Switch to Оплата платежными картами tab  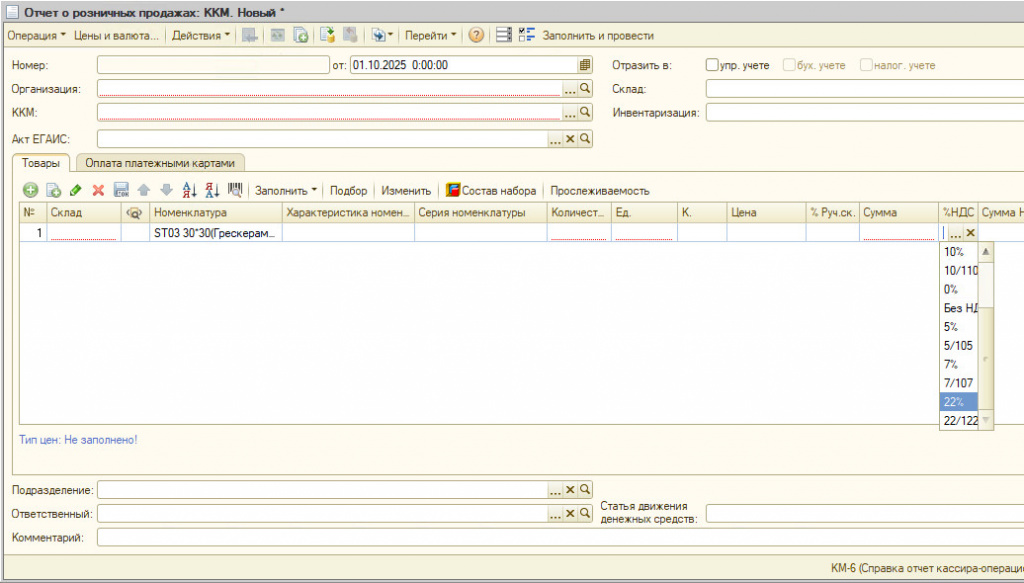click(160, 163)
